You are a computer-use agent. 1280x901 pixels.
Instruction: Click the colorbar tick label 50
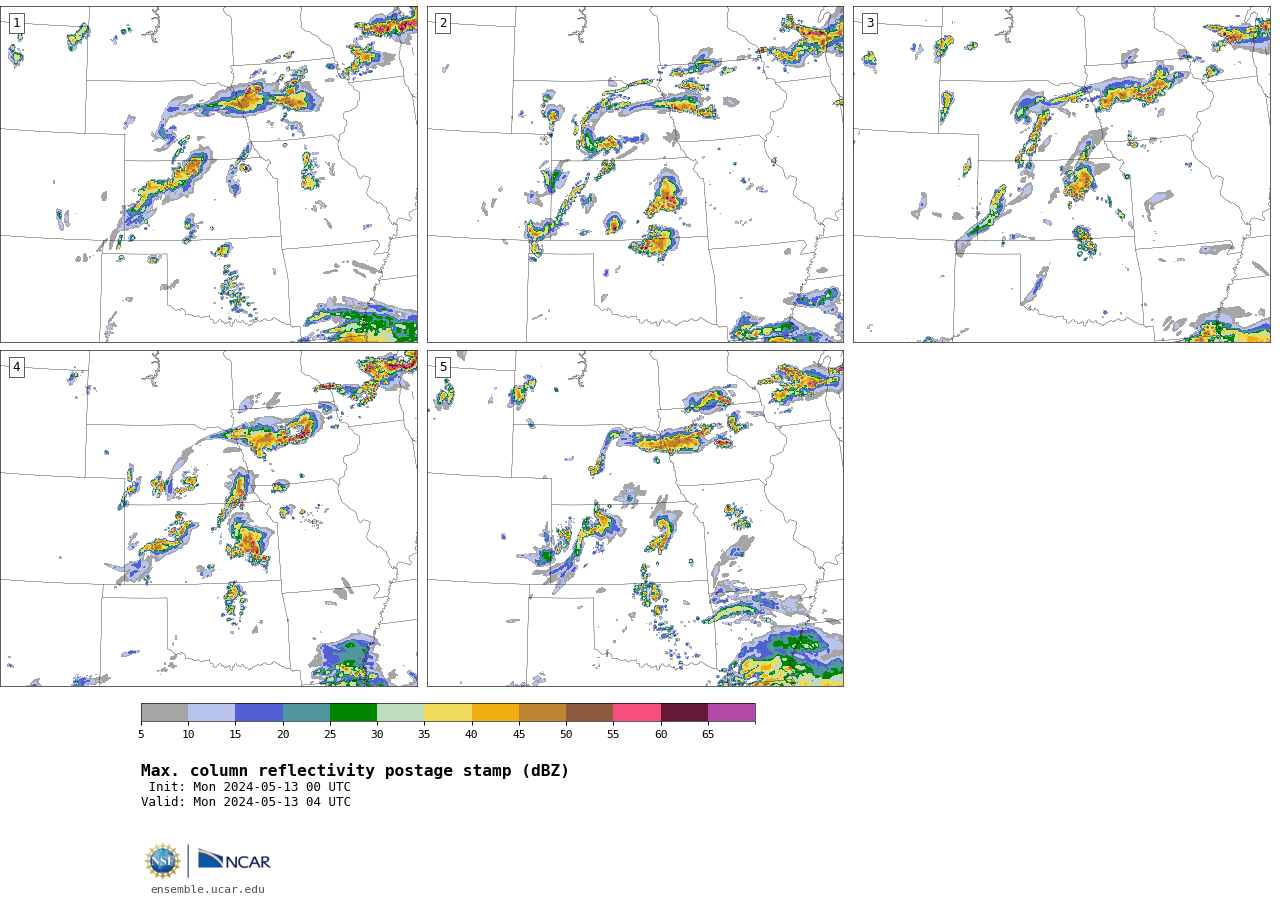tap(566, 735)
